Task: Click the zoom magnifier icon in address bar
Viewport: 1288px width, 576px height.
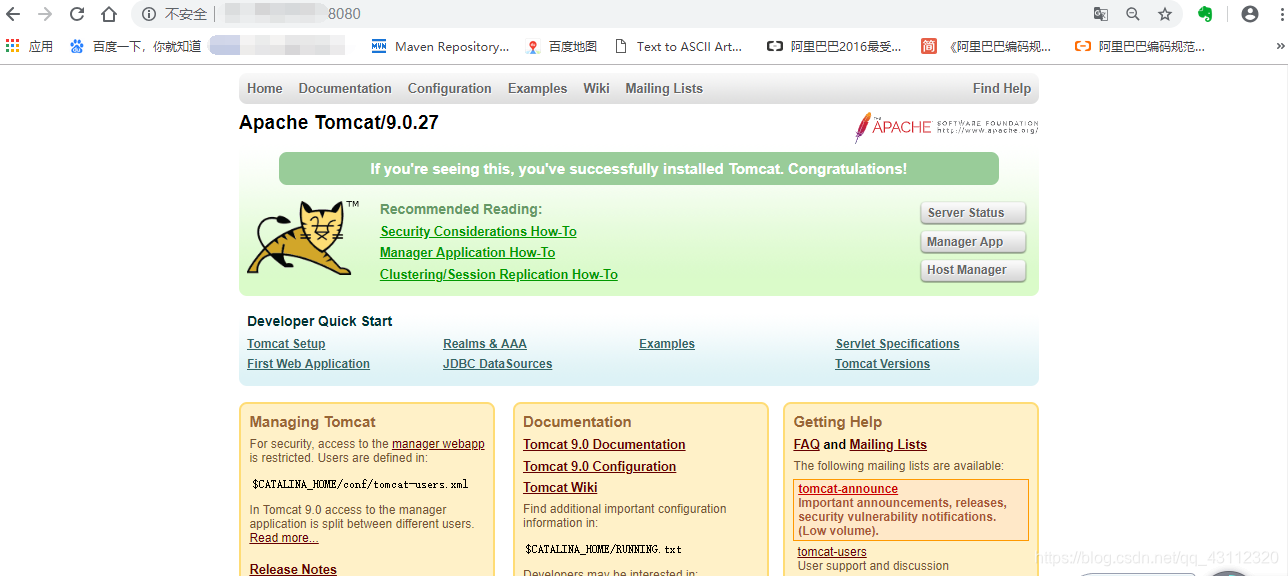Action: pyautogui.click(x=1133, y=14)
